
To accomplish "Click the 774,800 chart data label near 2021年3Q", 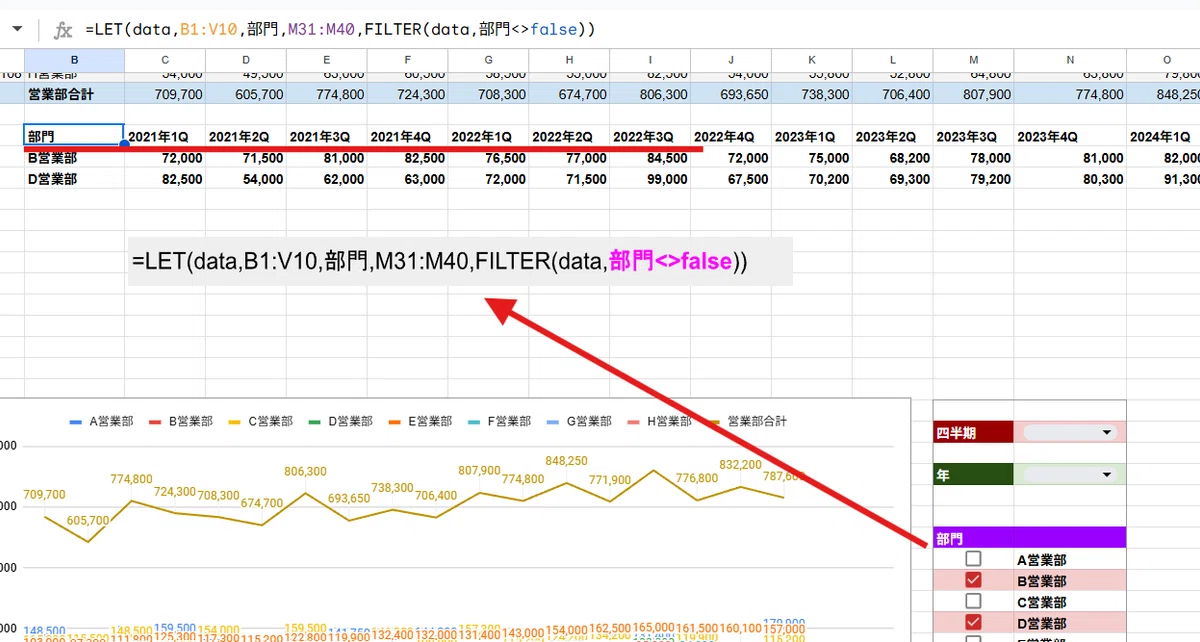I will coord(131,479).
